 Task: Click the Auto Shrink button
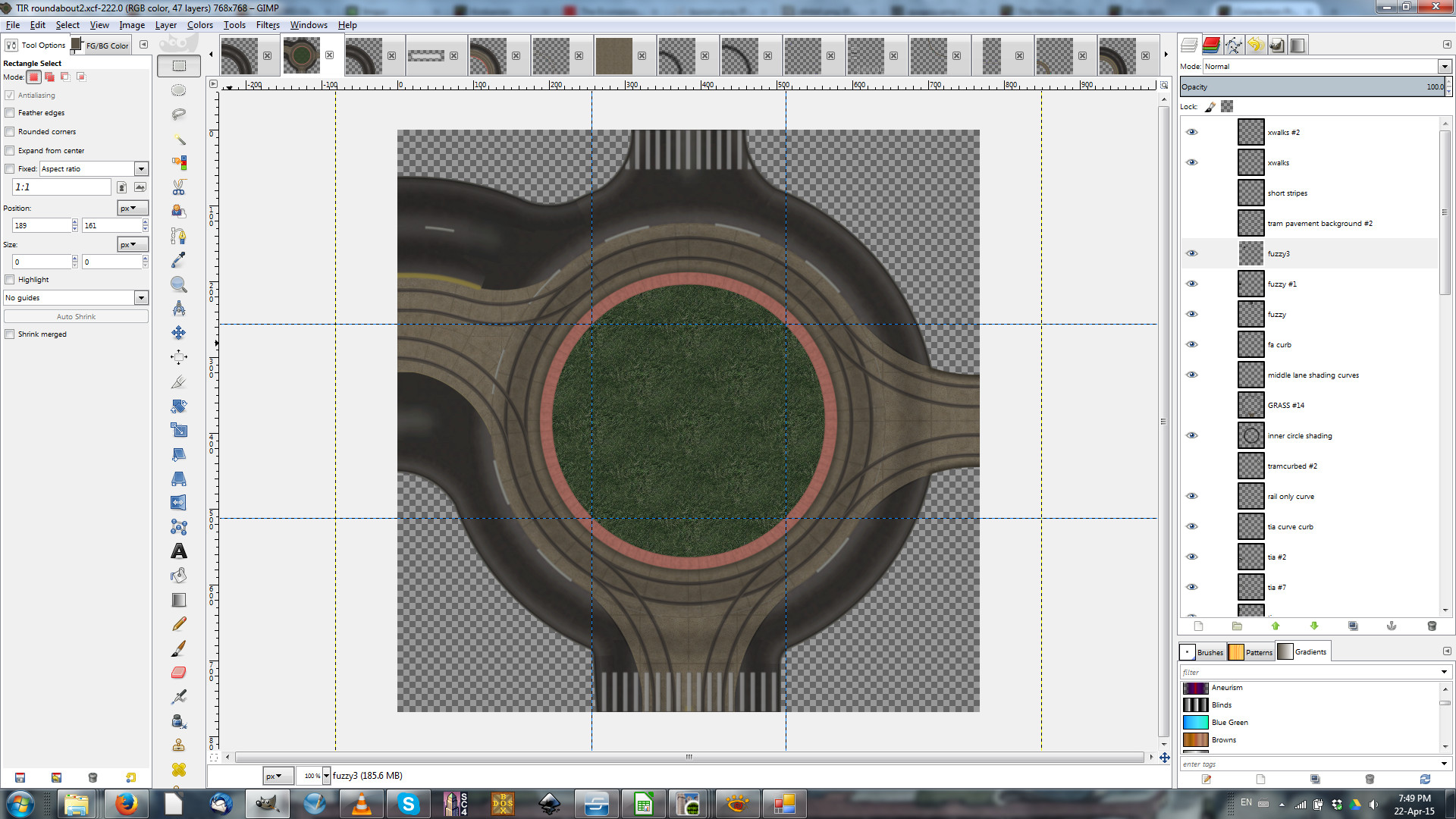coord(76,317)
